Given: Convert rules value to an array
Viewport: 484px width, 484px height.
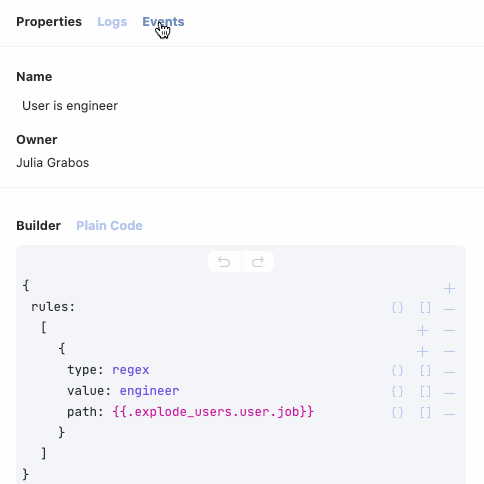Looking at the screenshot, I should 425,307.
